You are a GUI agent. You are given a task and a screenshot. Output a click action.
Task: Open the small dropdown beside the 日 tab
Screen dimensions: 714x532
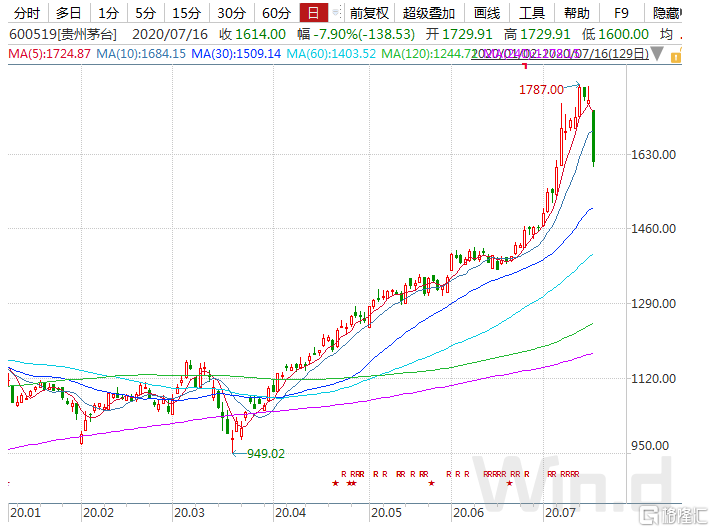[336, 13]
